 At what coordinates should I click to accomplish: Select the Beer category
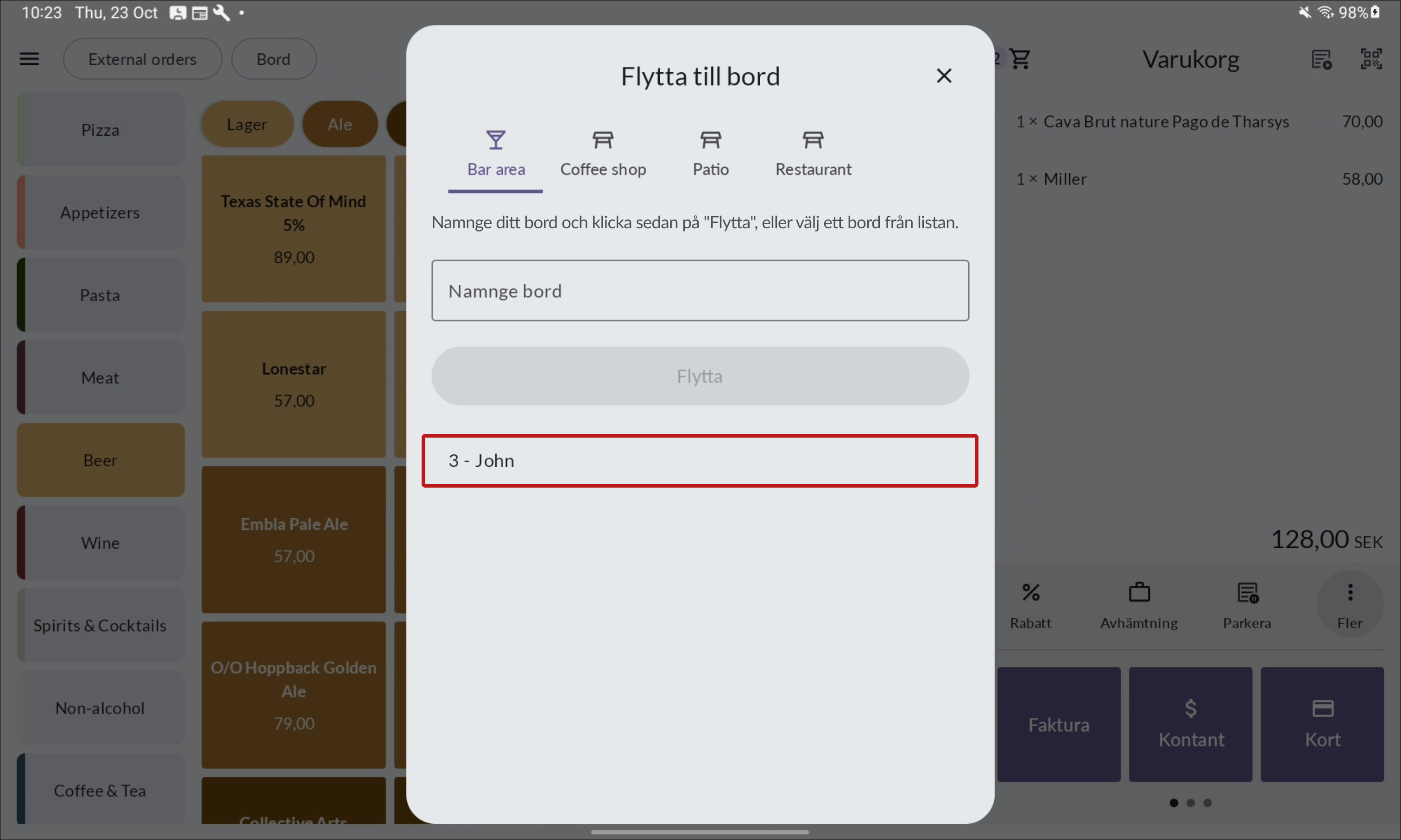[x=100, y=460]
